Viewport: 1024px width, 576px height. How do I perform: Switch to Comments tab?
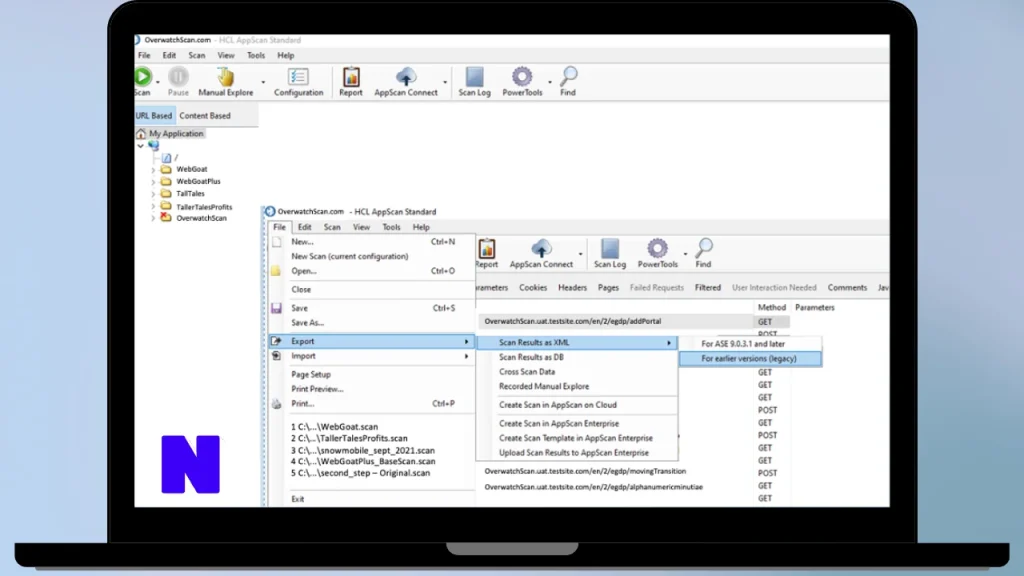pos(847,287)
